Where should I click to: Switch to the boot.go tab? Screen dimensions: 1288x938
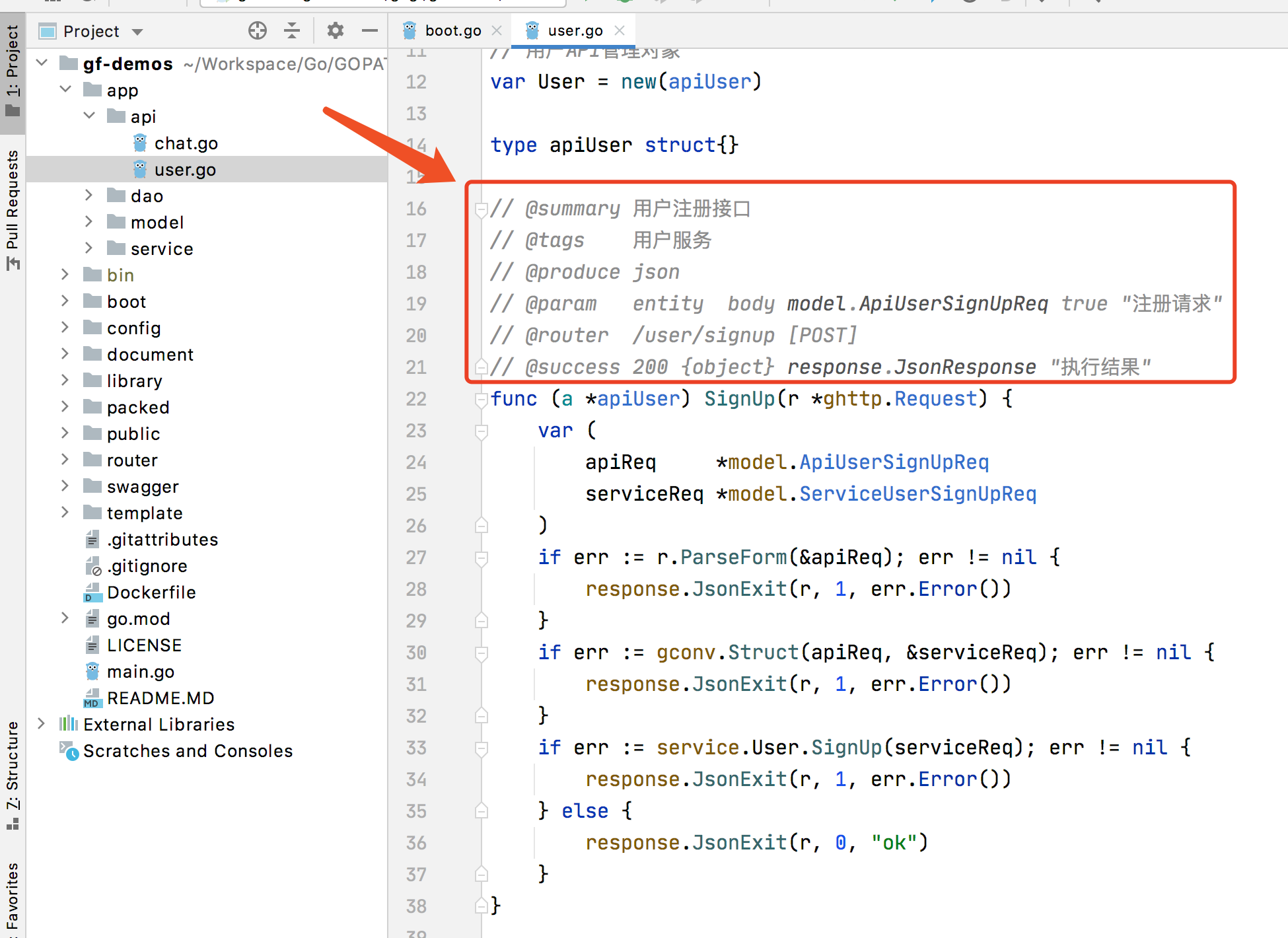452,30
